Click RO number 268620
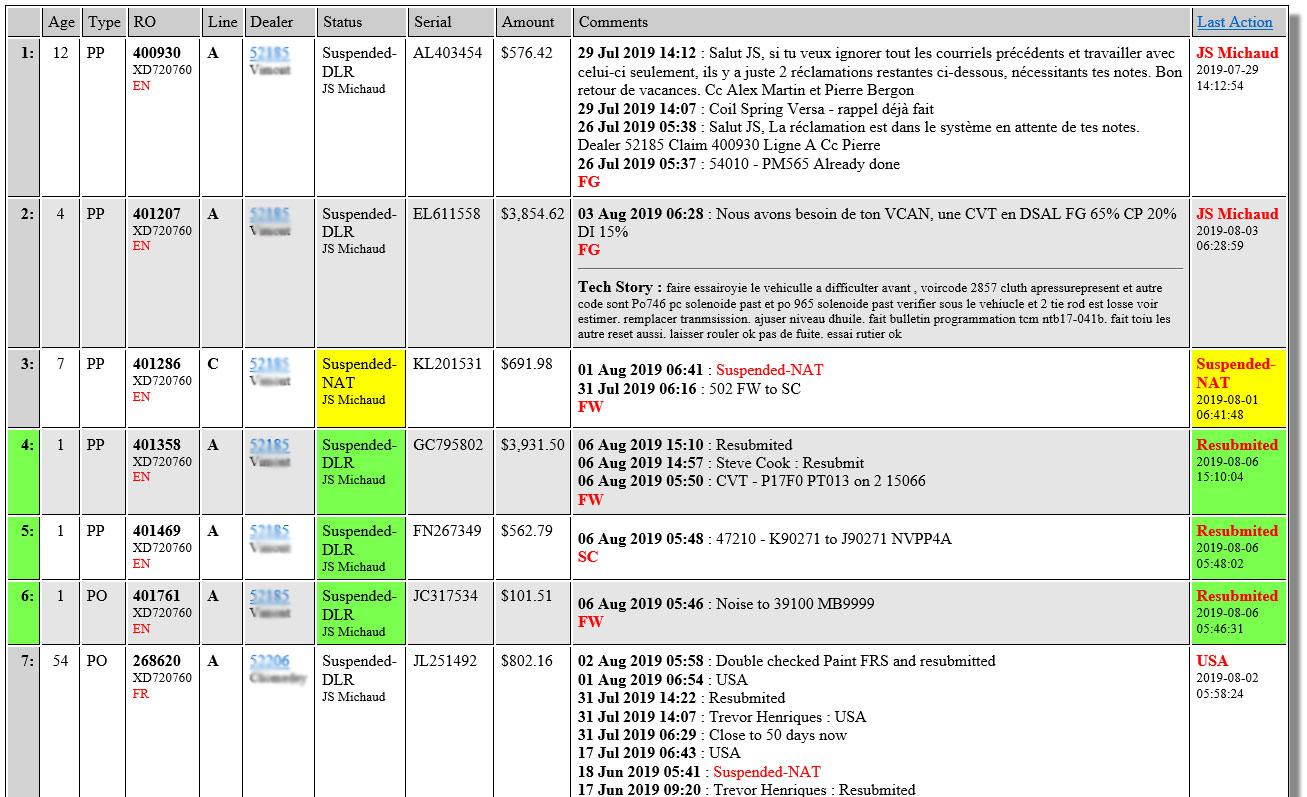 tap(157, 661)
